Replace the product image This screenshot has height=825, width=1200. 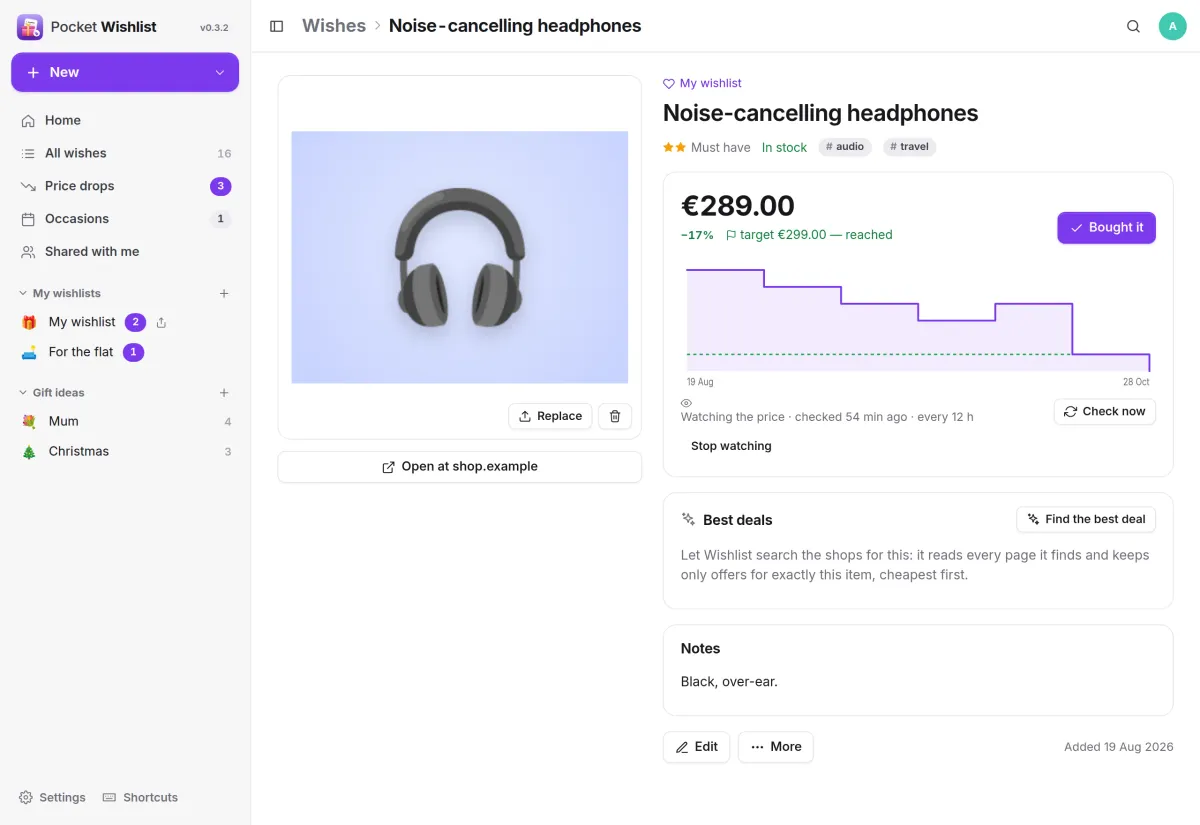pos(550,416)
